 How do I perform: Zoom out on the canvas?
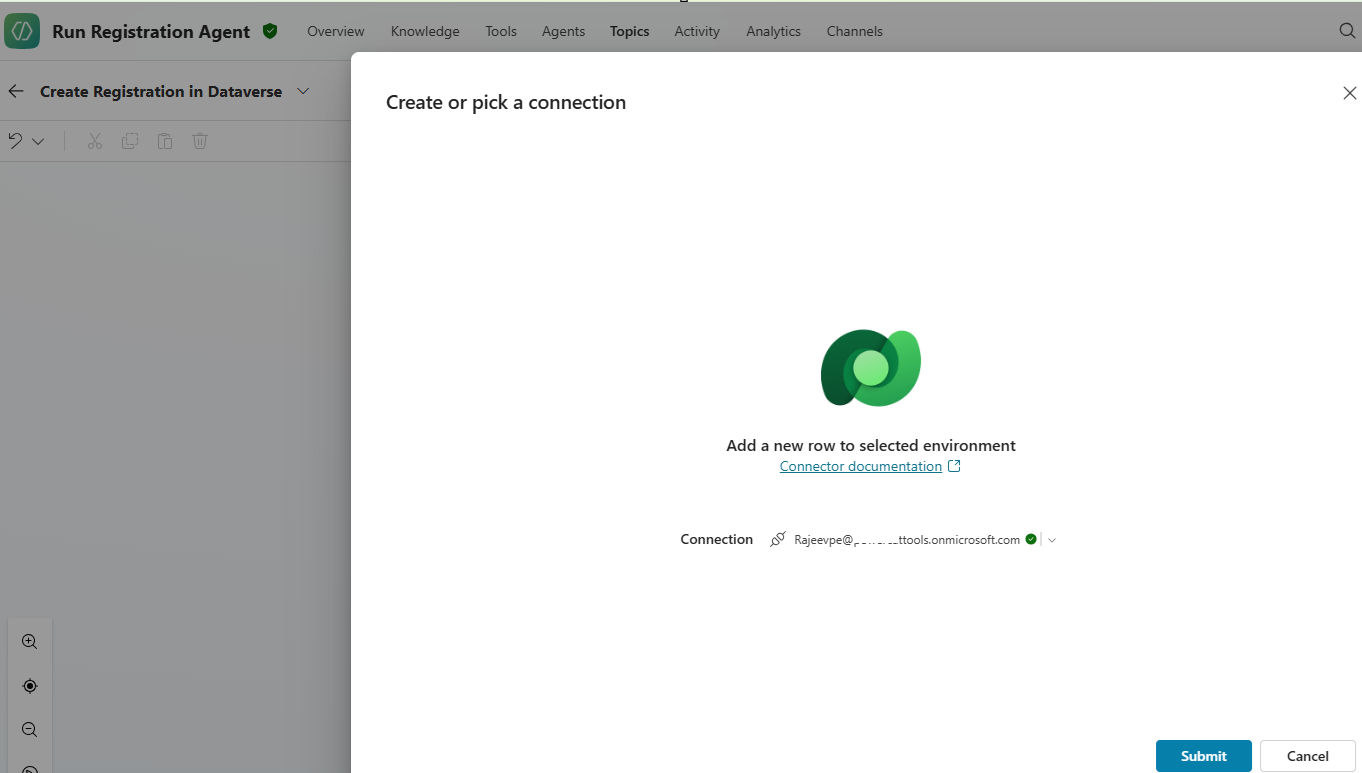pyautogui.click(x=30, y=730)
